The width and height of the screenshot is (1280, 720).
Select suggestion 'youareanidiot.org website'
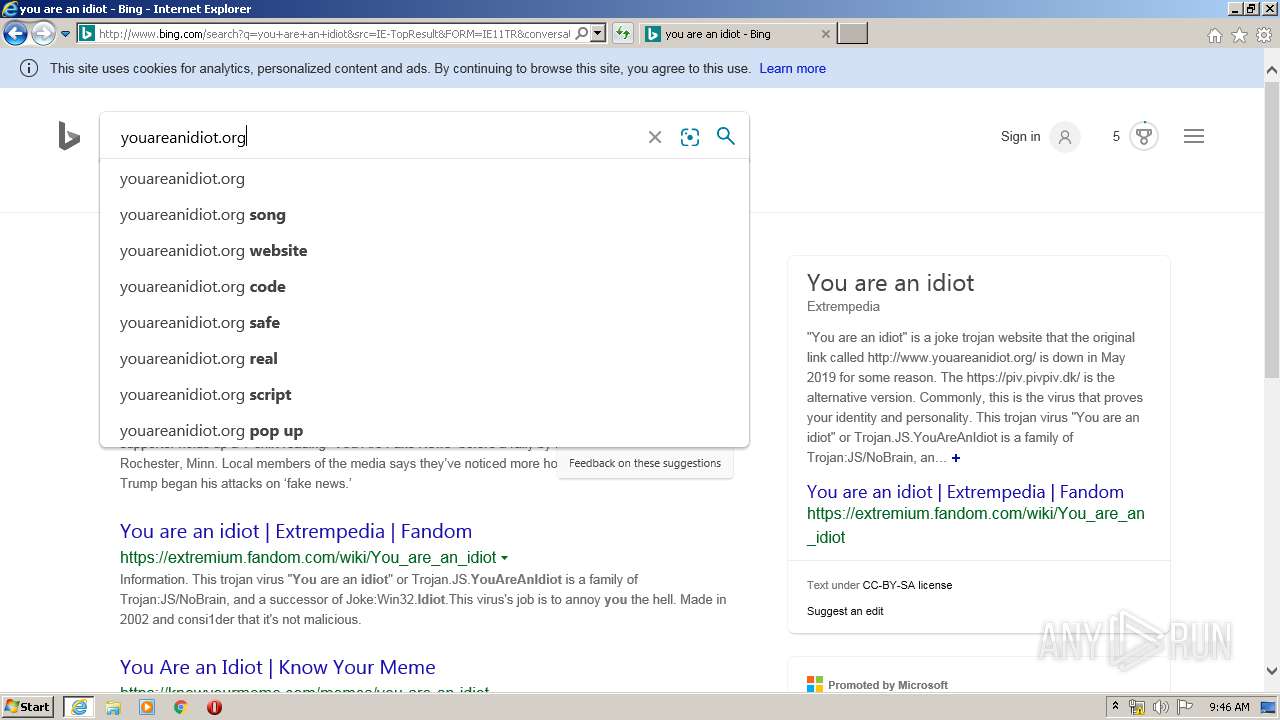[x=424, y=251]
